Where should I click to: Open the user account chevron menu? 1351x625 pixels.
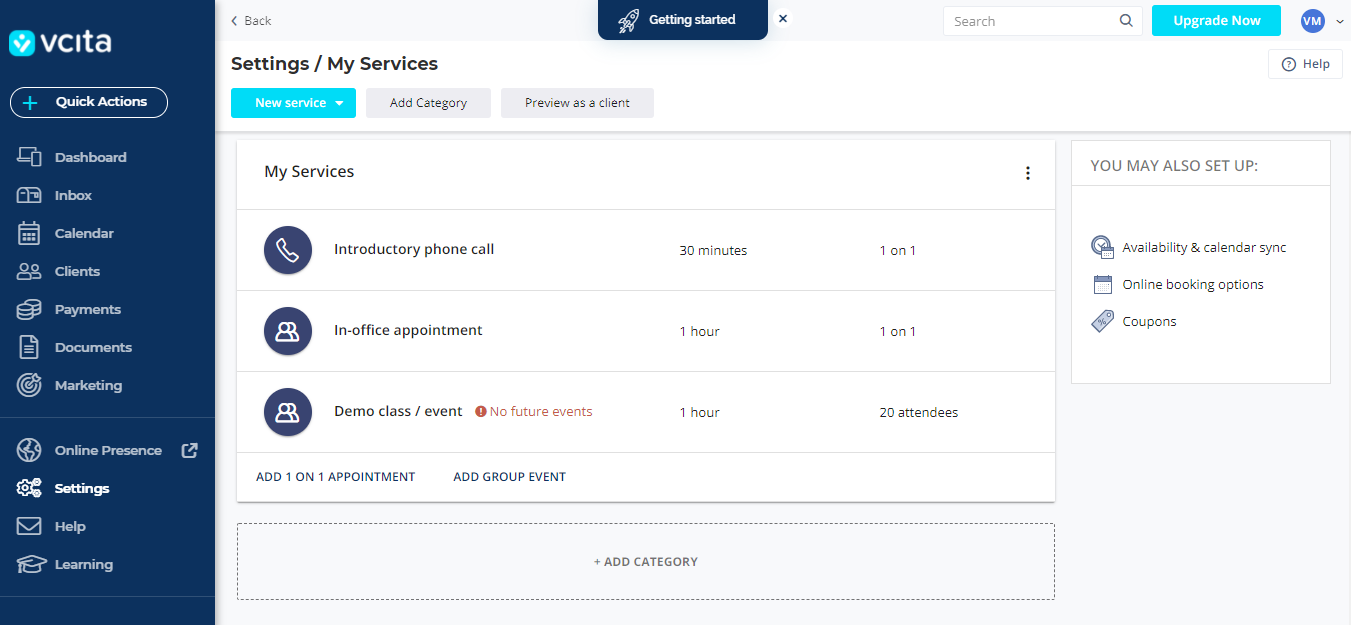[1340, 20]
